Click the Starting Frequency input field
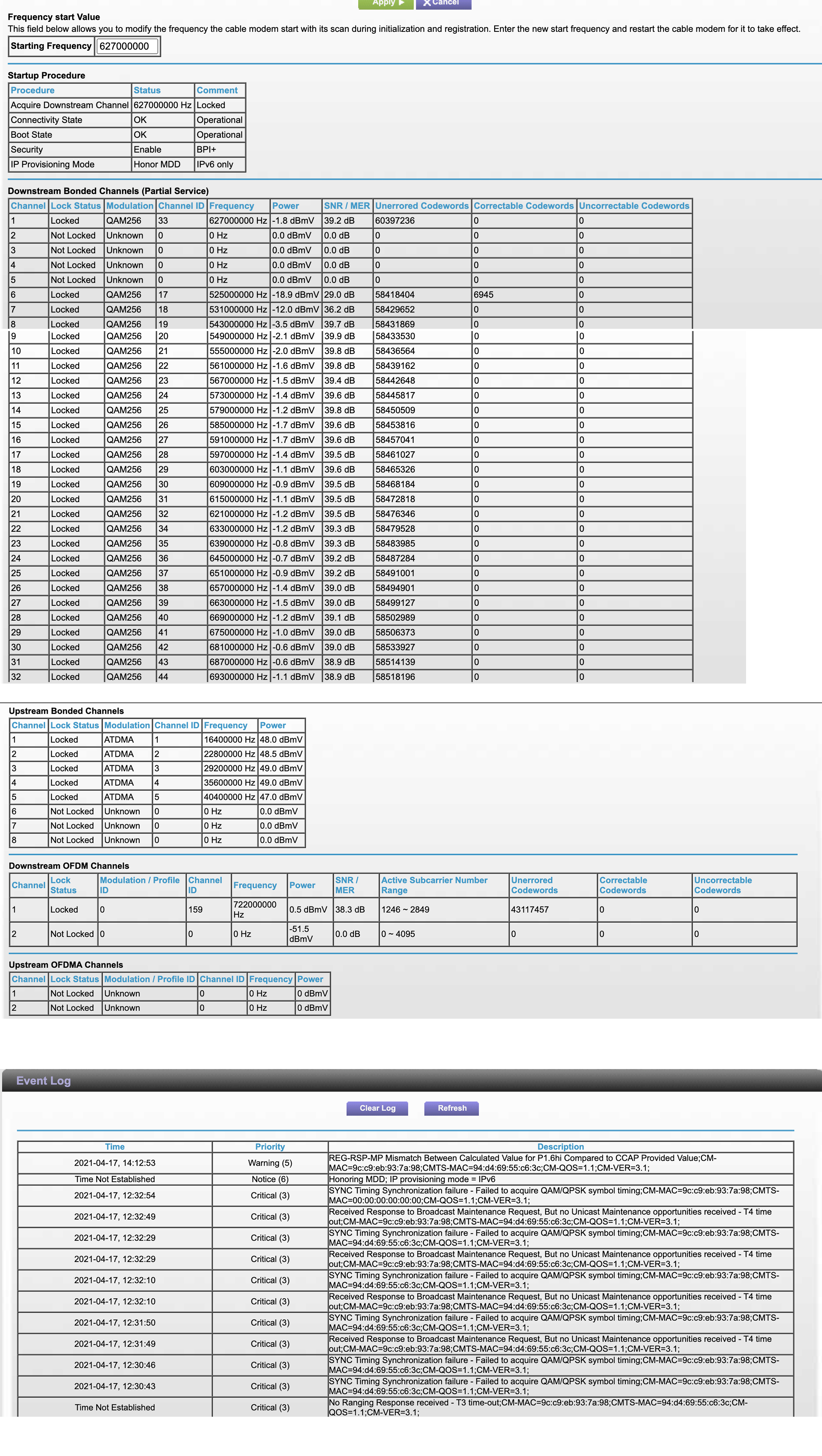This screenshot has height=1456, width=822. click(127, 46)
